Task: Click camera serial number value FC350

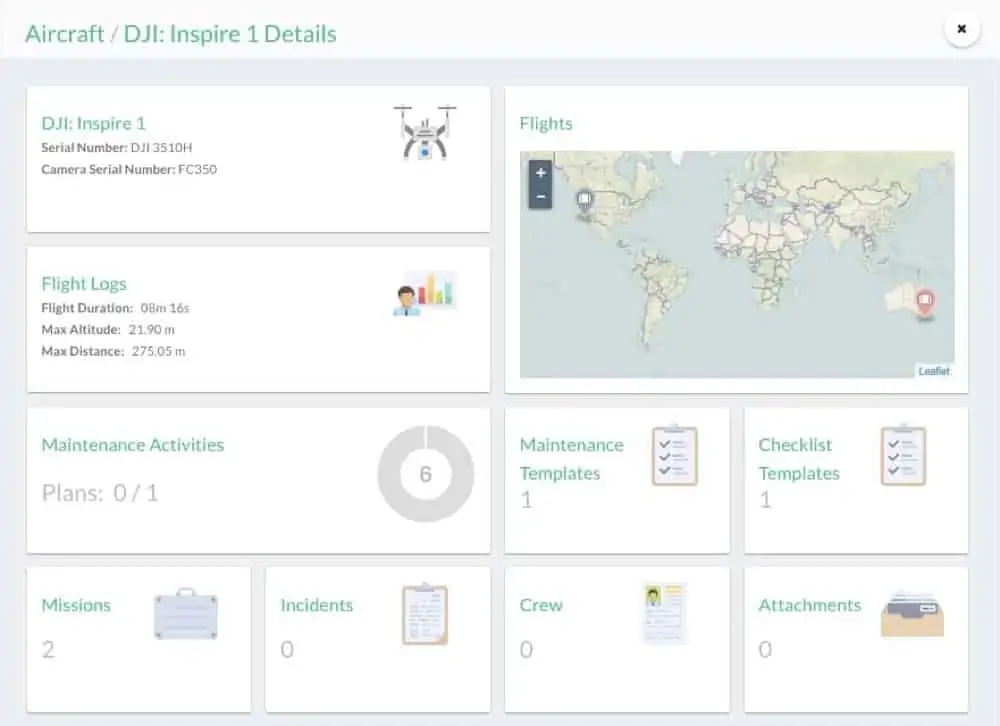Action: tap(198, 169)
